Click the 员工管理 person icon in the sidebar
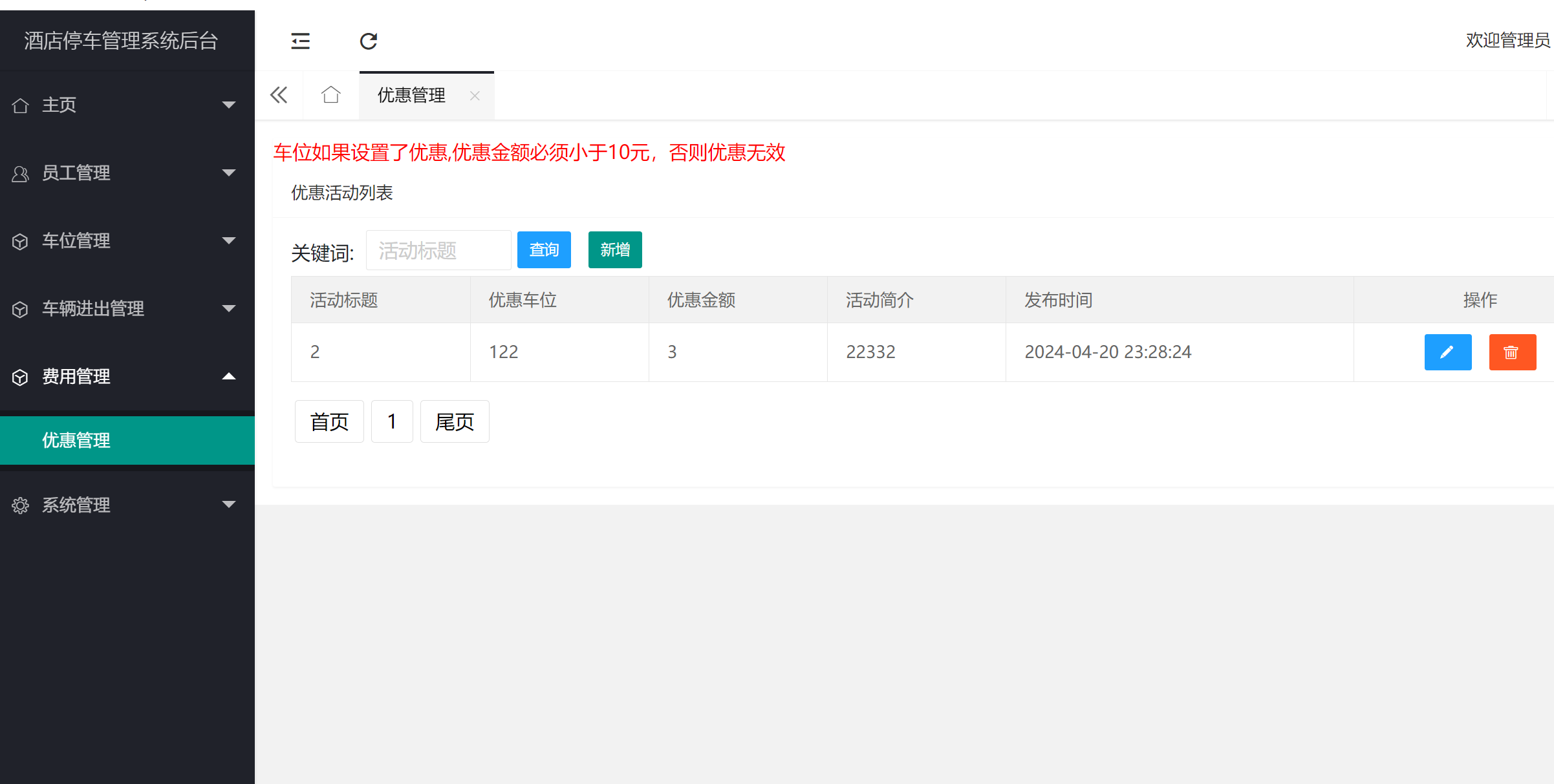 pyautogui.click(x=19, y=173)
